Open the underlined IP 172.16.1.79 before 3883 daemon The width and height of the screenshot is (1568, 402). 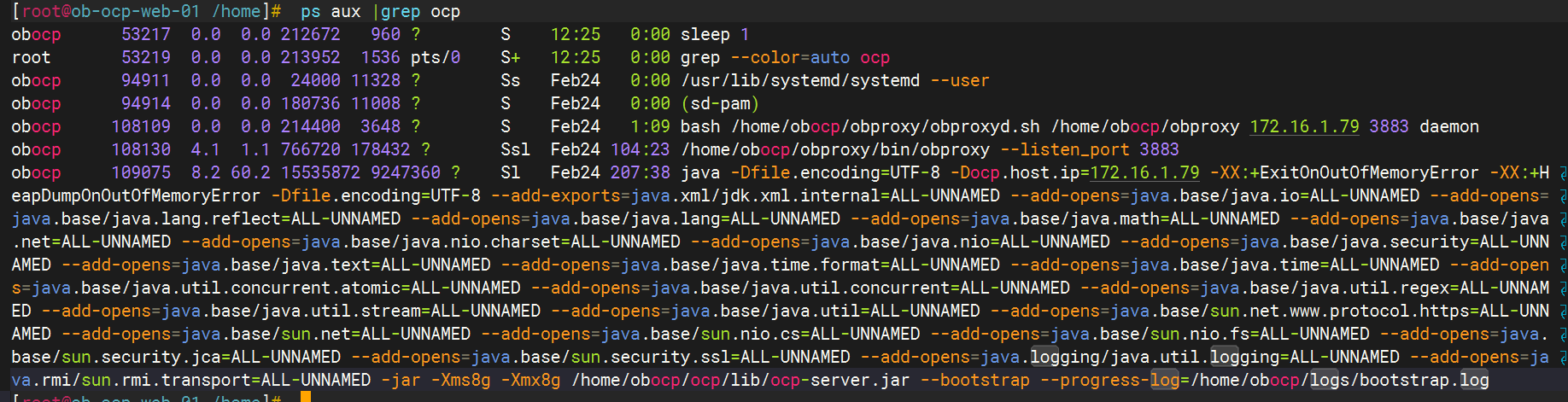1304,126
